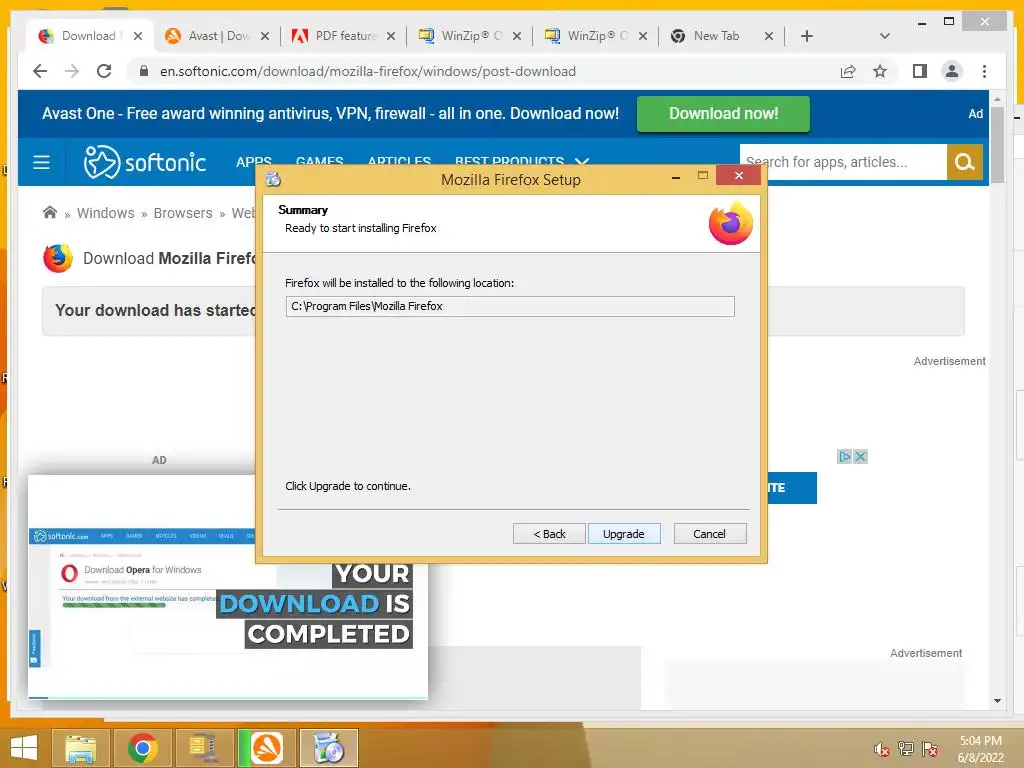Close the PDF features tab
Screen dimensions: 1024x768
pos(391,37)
